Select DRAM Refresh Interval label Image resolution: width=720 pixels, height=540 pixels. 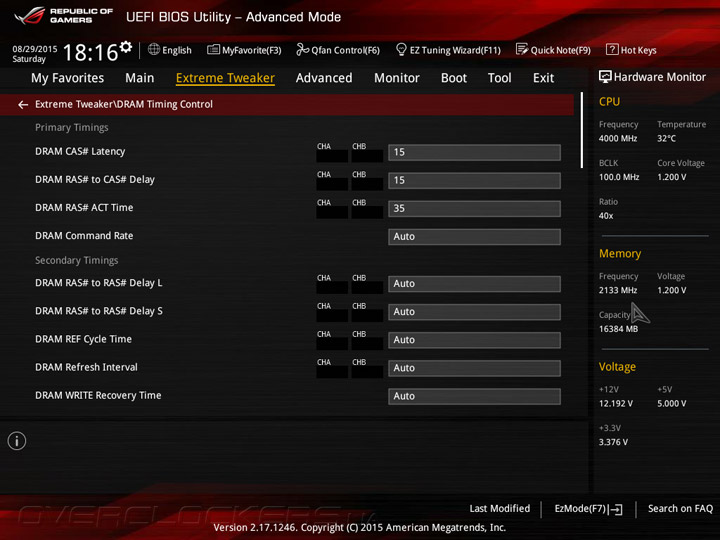(x=86, y=367)
